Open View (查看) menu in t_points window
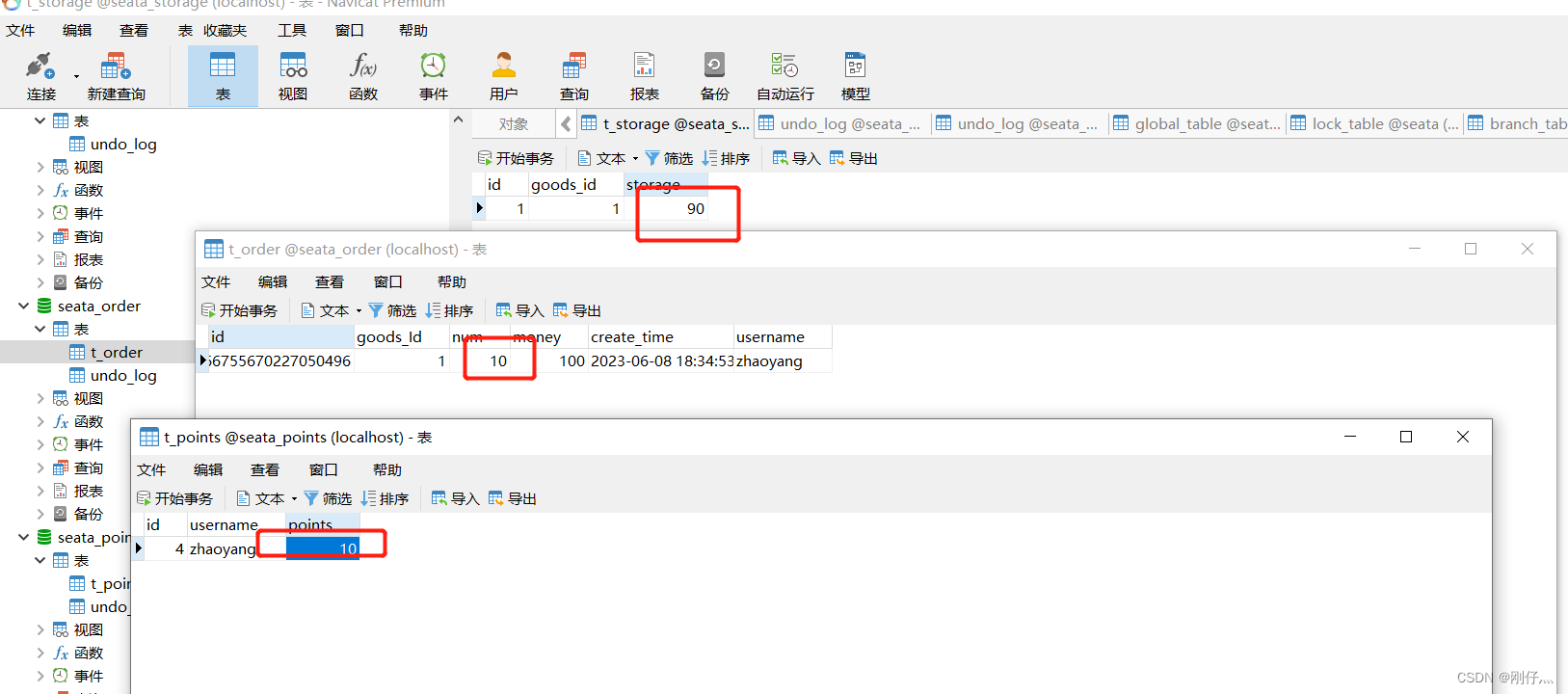This screenshot has height=694, width=1568. click(x=265, y=469)
